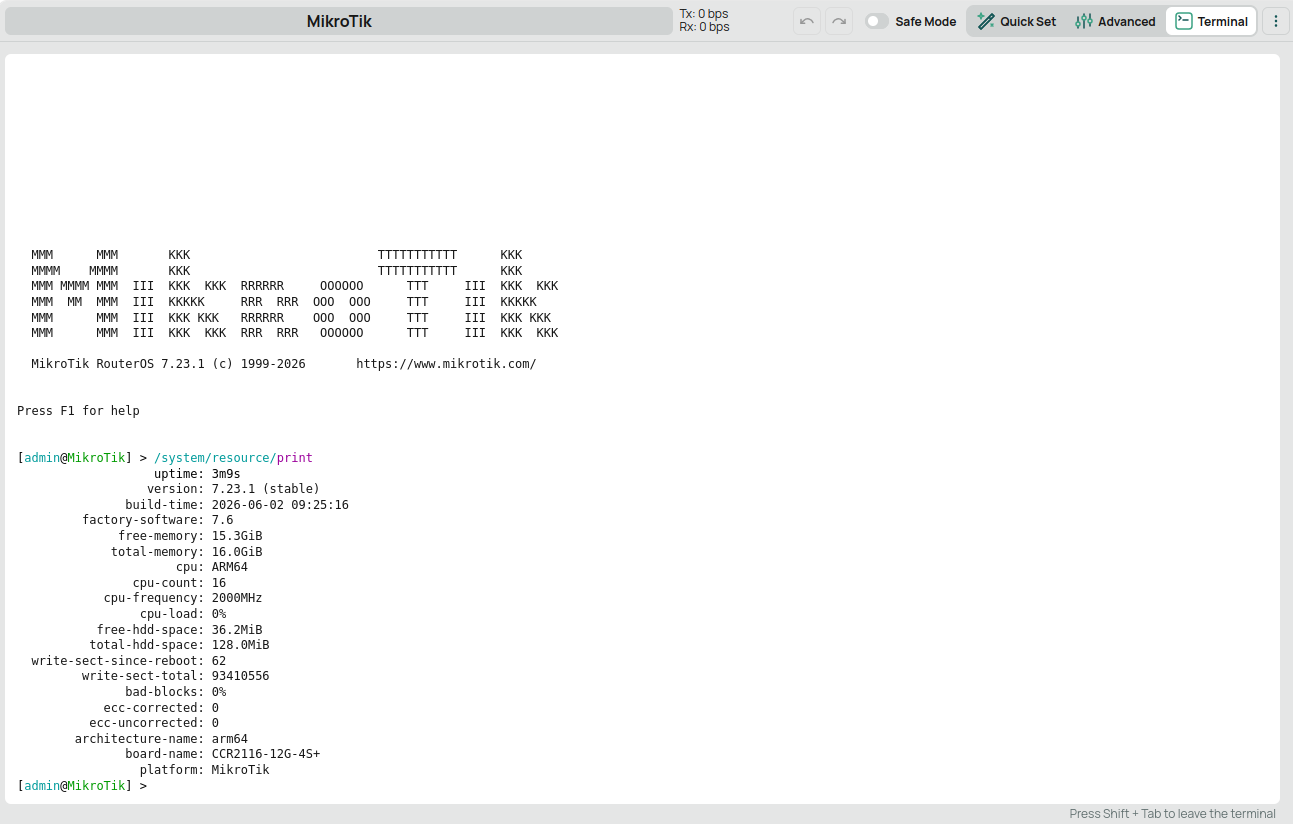Click the Quick Set wand icon
This screenshot has width=1293, height=824.
point(986,21)
